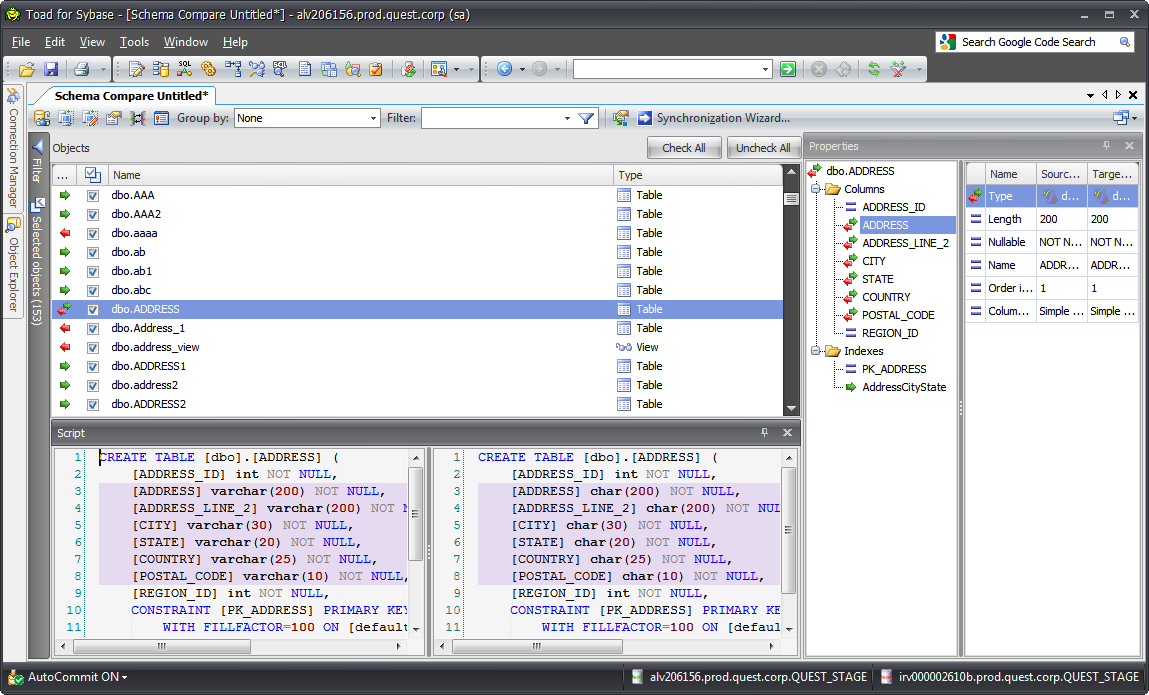Click the Selected objects sidebar icon

click(37, 205)
